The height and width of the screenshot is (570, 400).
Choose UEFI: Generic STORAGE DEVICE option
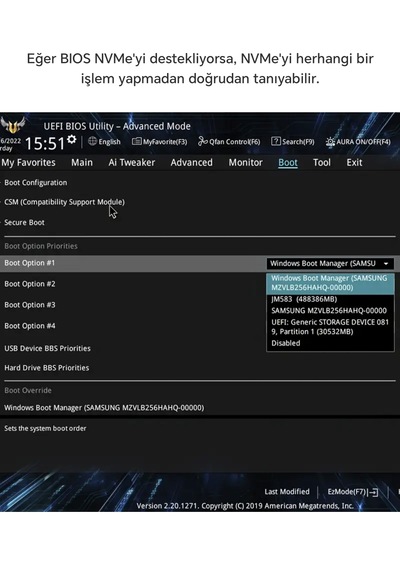tap(330, 327)
